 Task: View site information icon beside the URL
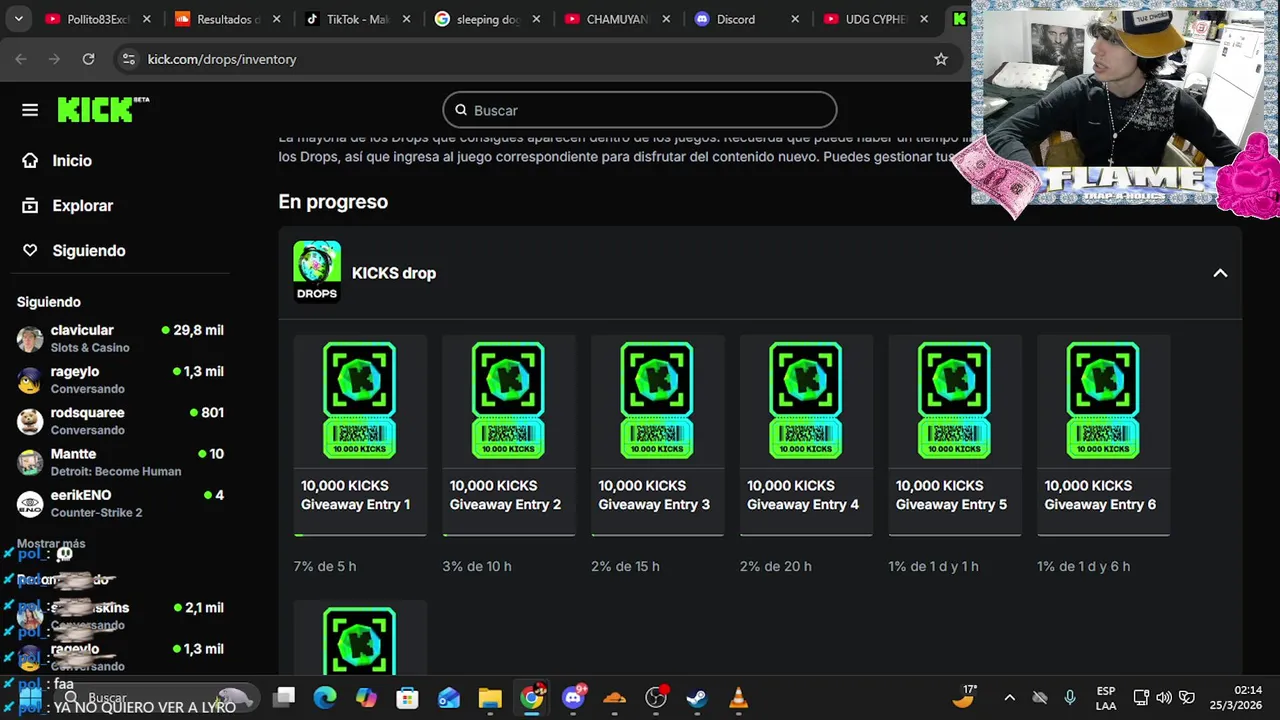(x=128, y=59)
